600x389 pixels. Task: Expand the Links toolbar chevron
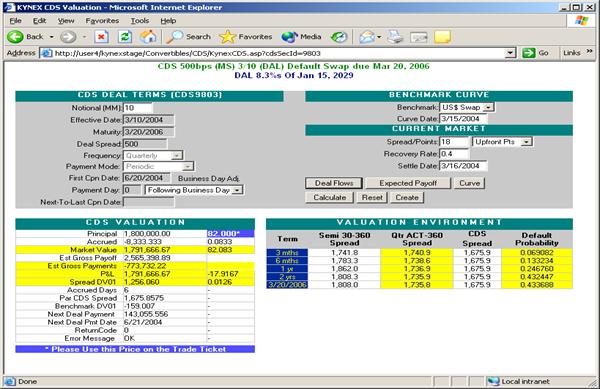pyautogui.click(x=589, y=51)
